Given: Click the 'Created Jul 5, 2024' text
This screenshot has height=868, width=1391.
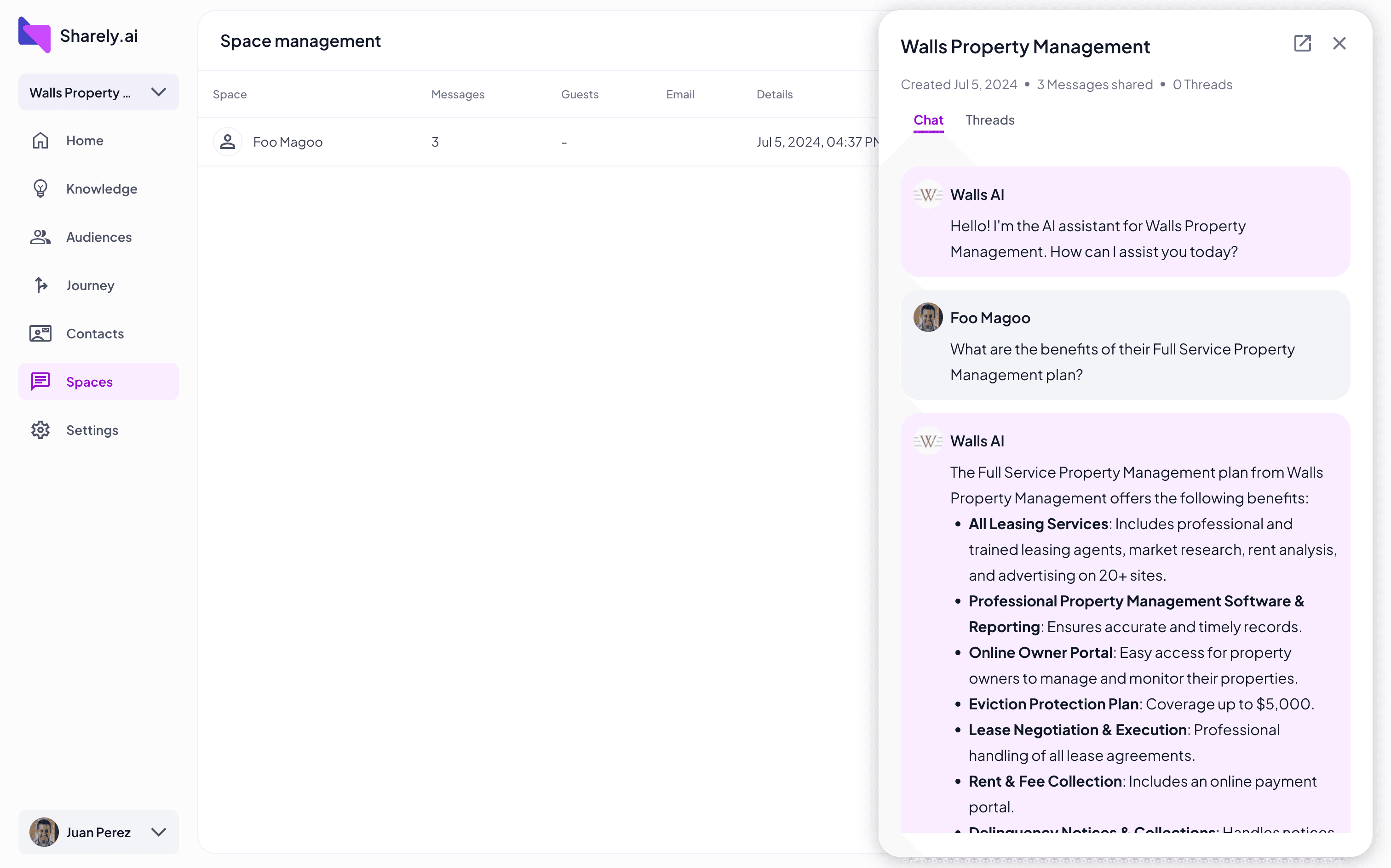Looking at the screenshot, I should (959, 85).
